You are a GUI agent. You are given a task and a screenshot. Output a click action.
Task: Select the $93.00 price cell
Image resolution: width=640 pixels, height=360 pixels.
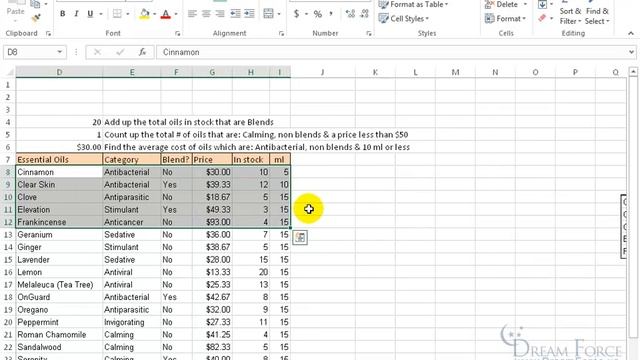[x=212, y=222]
